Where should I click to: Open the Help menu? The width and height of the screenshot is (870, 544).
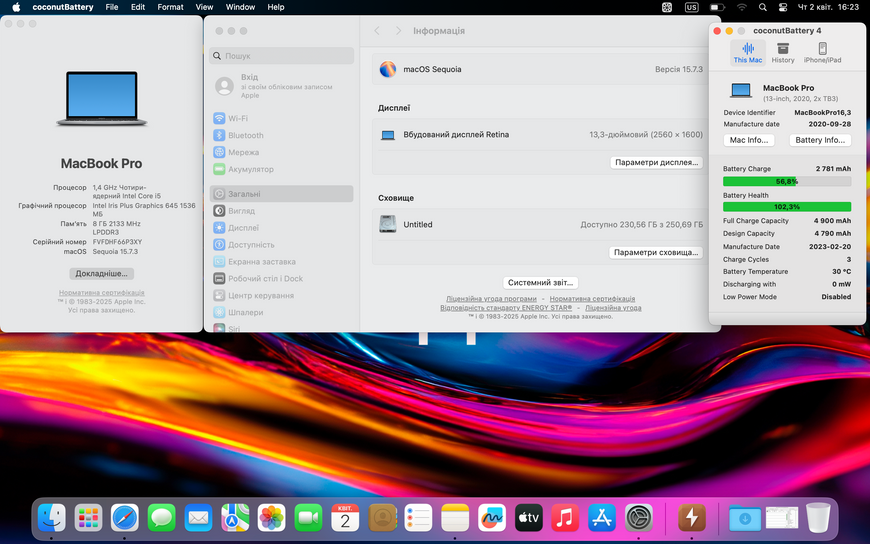[x=276, y=7]
